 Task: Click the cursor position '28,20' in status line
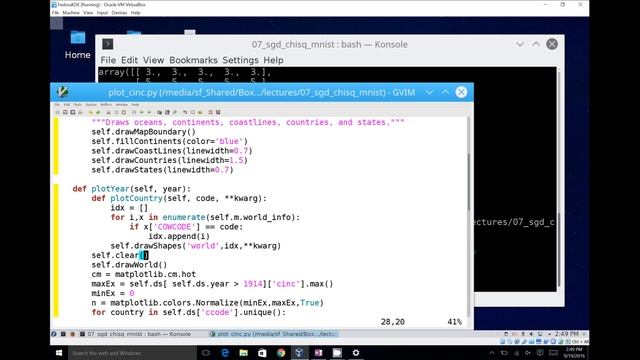click(x=393, y=322)
